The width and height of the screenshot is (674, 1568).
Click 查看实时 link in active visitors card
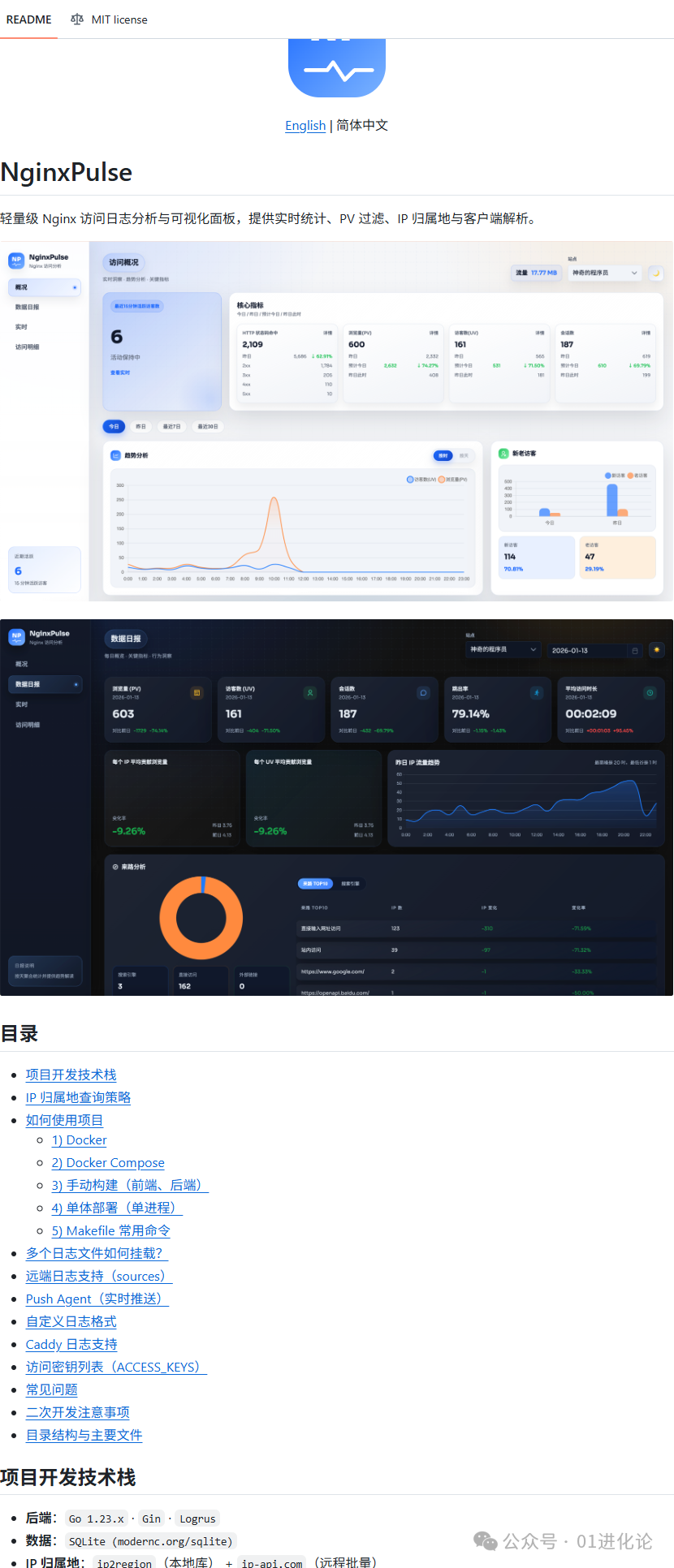tap(120, 373)
